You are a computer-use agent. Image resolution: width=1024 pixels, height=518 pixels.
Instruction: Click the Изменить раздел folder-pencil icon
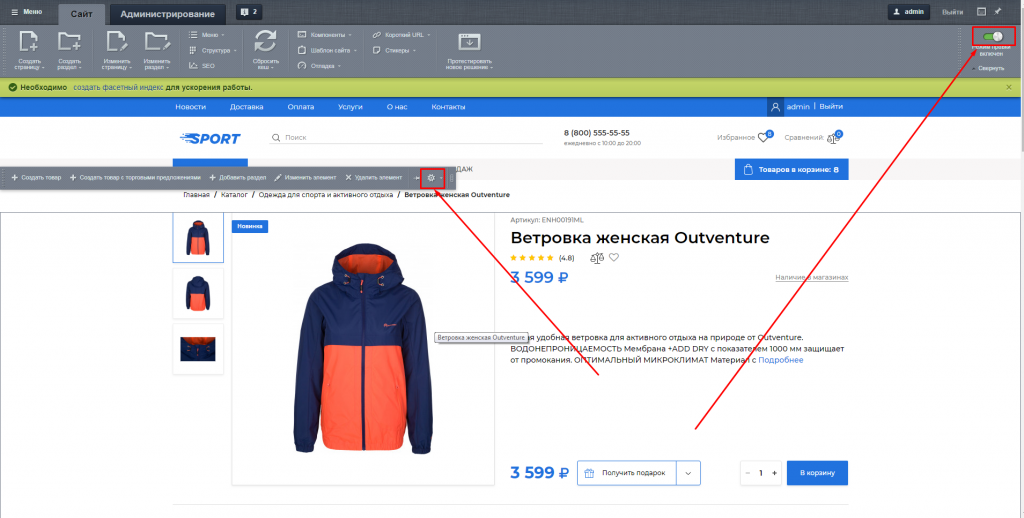click(x=157, y=41)
